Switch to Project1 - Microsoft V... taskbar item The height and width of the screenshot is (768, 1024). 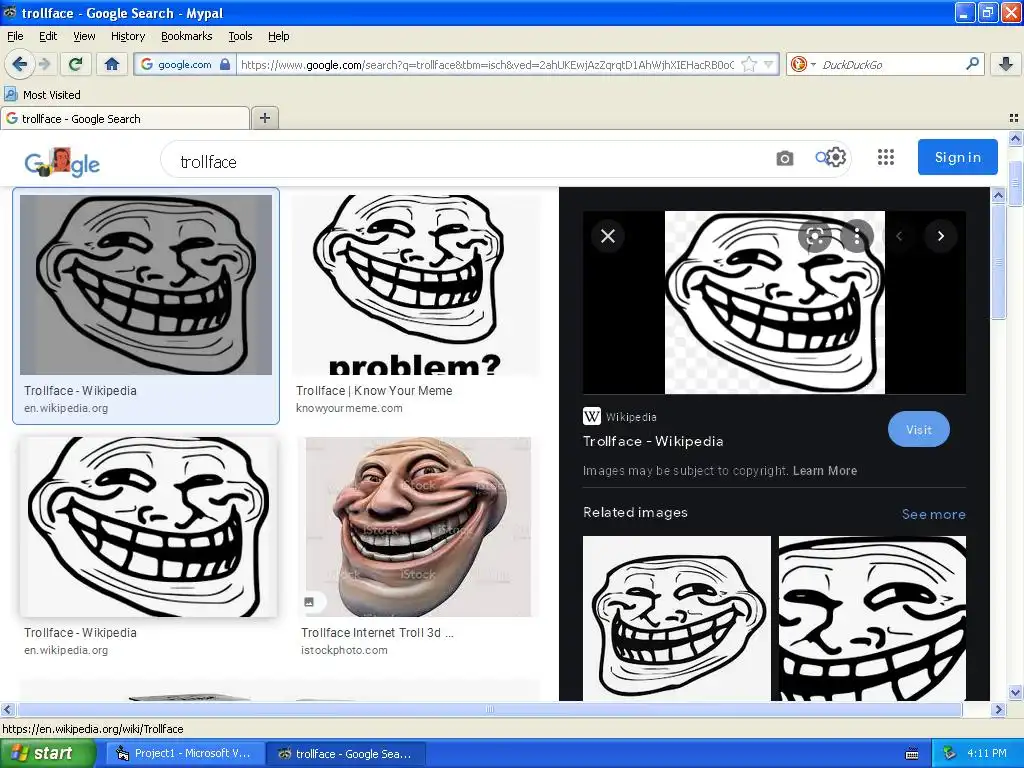[184, 753]
